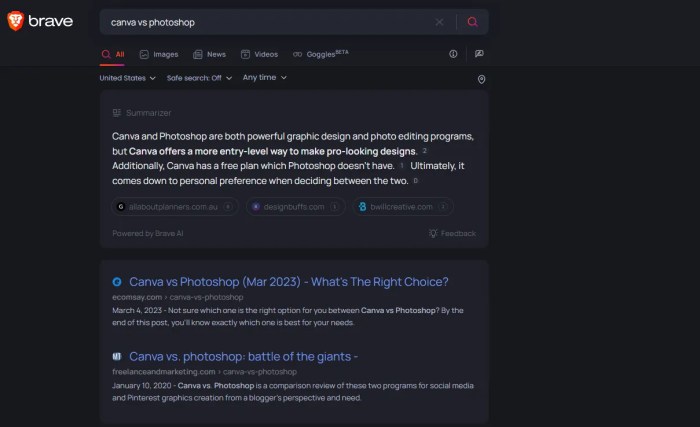The width and height of the screenshot is (700, 427).
Task: Click citation number 1 after doesn't have
Action: pyautogui.click(x=401, y=166)
